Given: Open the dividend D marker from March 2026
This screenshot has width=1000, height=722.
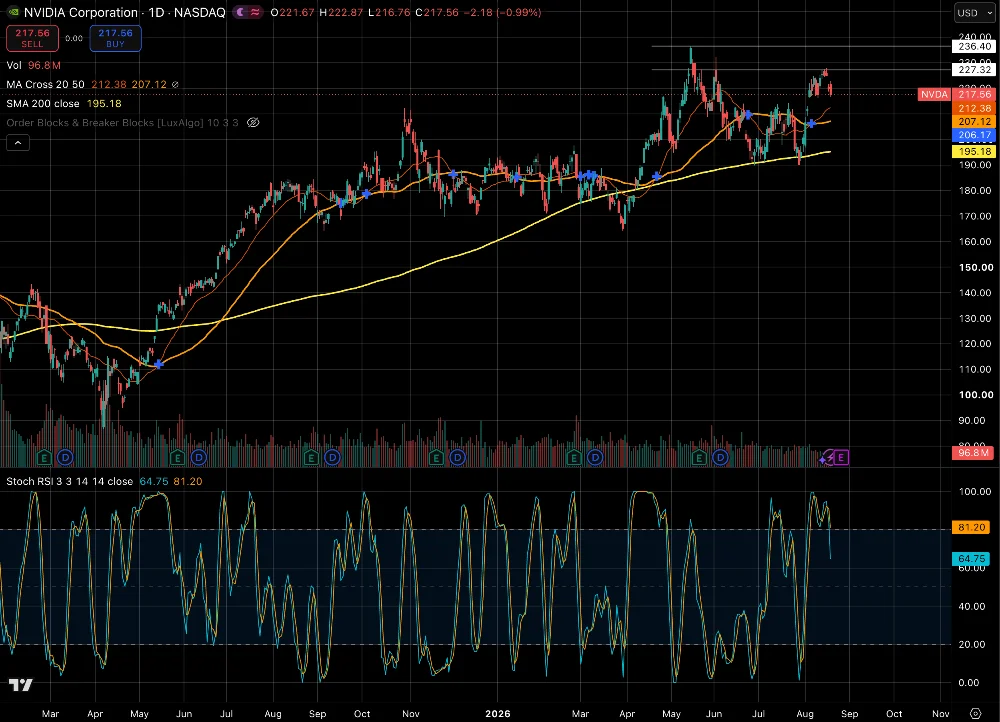Looking at the screenshot, I should coord(595,457).
